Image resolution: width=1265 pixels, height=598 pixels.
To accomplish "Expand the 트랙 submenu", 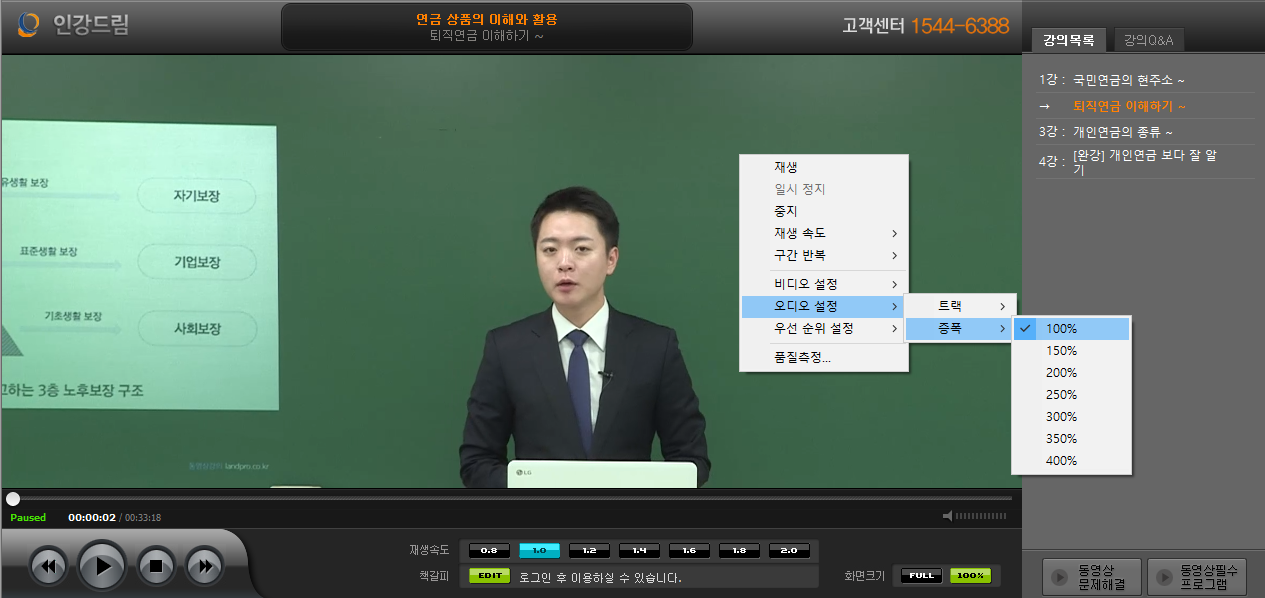I will (x=960, y=306).
